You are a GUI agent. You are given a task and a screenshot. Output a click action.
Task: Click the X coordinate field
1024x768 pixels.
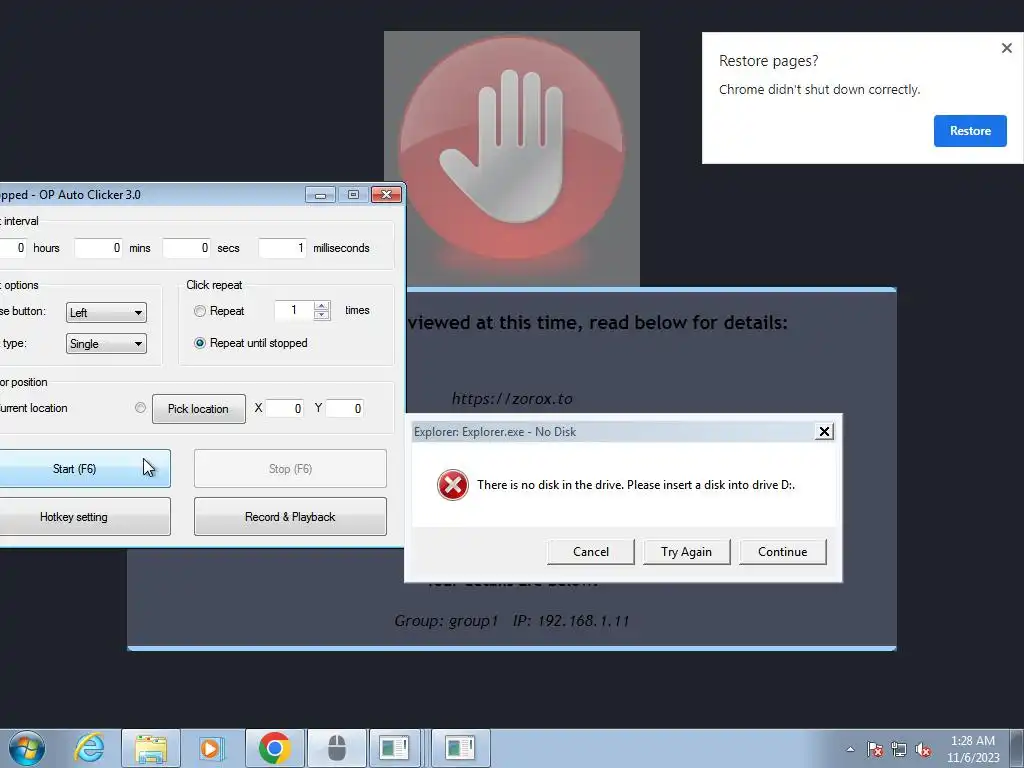pos(284,408)
